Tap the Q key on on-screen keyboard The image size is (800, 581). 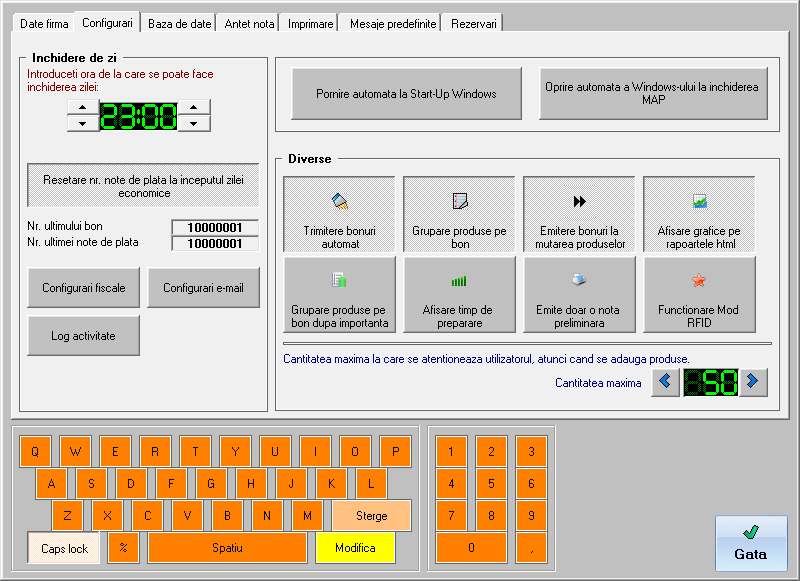click(35, 451)
